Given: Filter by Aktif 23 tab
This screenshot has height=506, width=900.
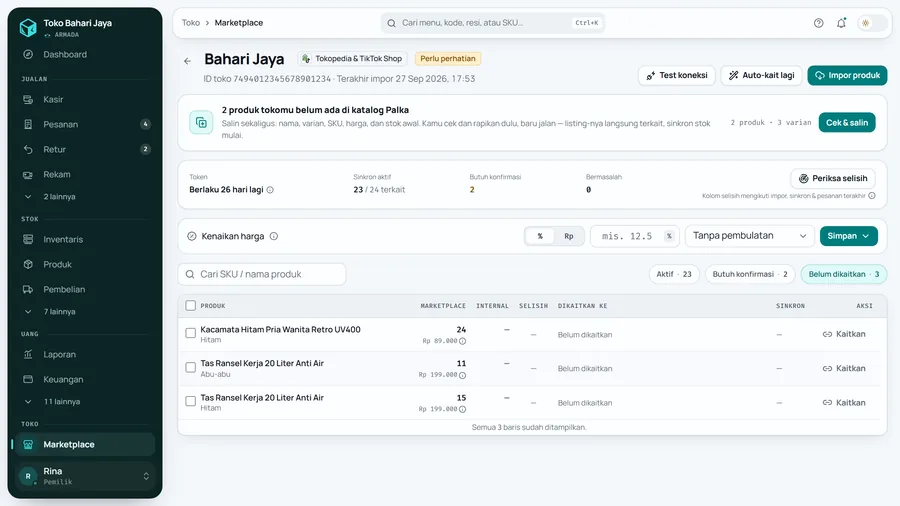Looking at the screenshot, I should (674, 274).
